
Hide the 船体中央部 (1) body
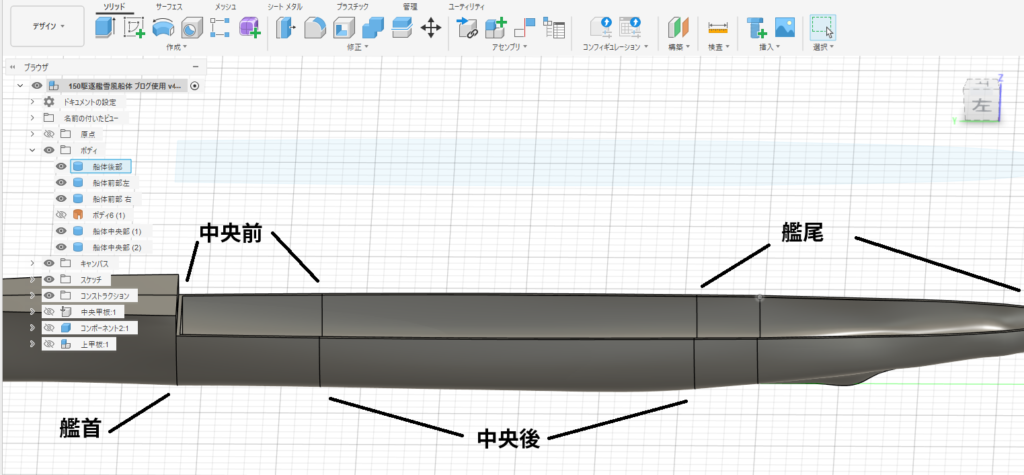tap(62, 231)
